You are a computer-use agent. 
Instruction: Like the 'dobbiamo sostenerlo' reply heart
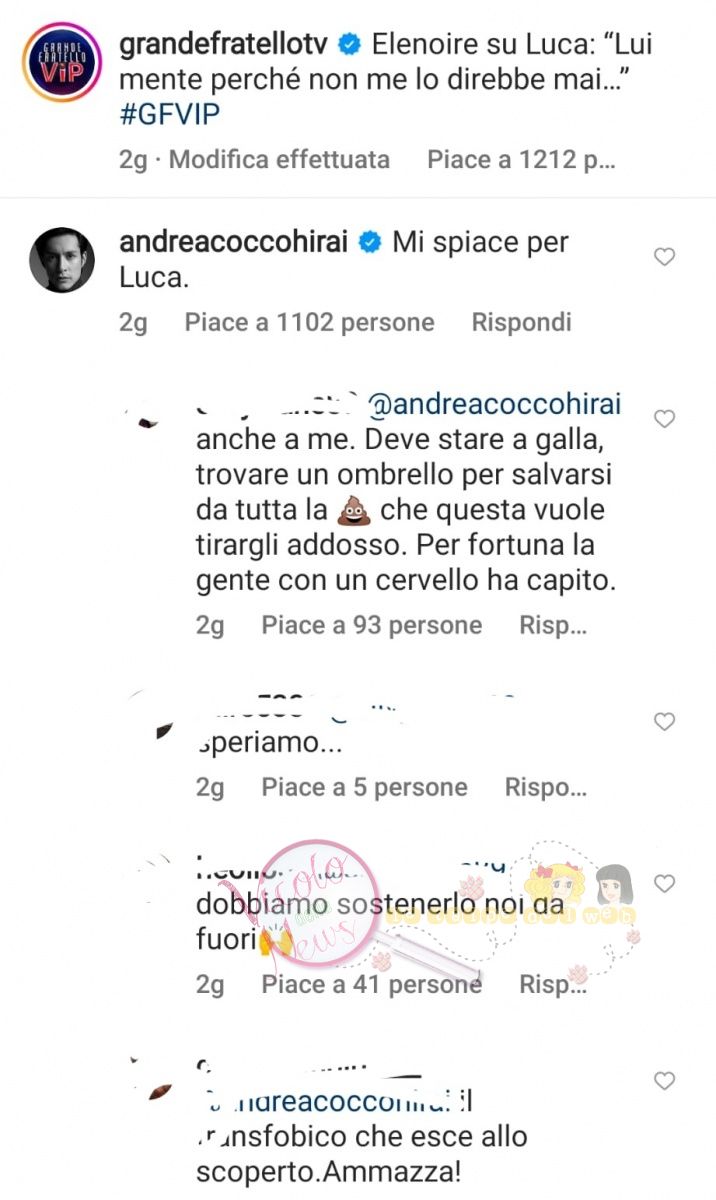pyautogui.click(x=664, y=883)
